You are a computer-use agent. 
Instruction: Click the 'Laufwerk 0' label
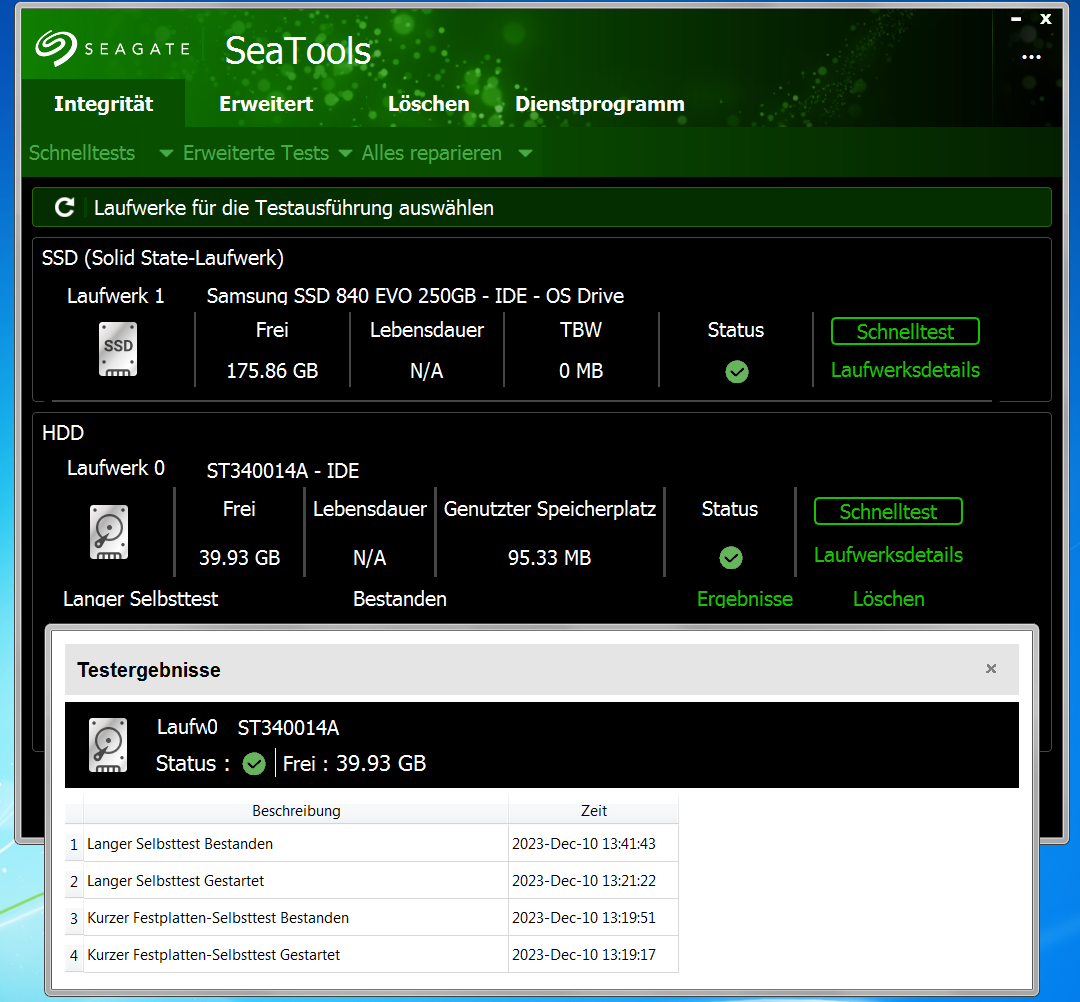click(x=116, y=468)
